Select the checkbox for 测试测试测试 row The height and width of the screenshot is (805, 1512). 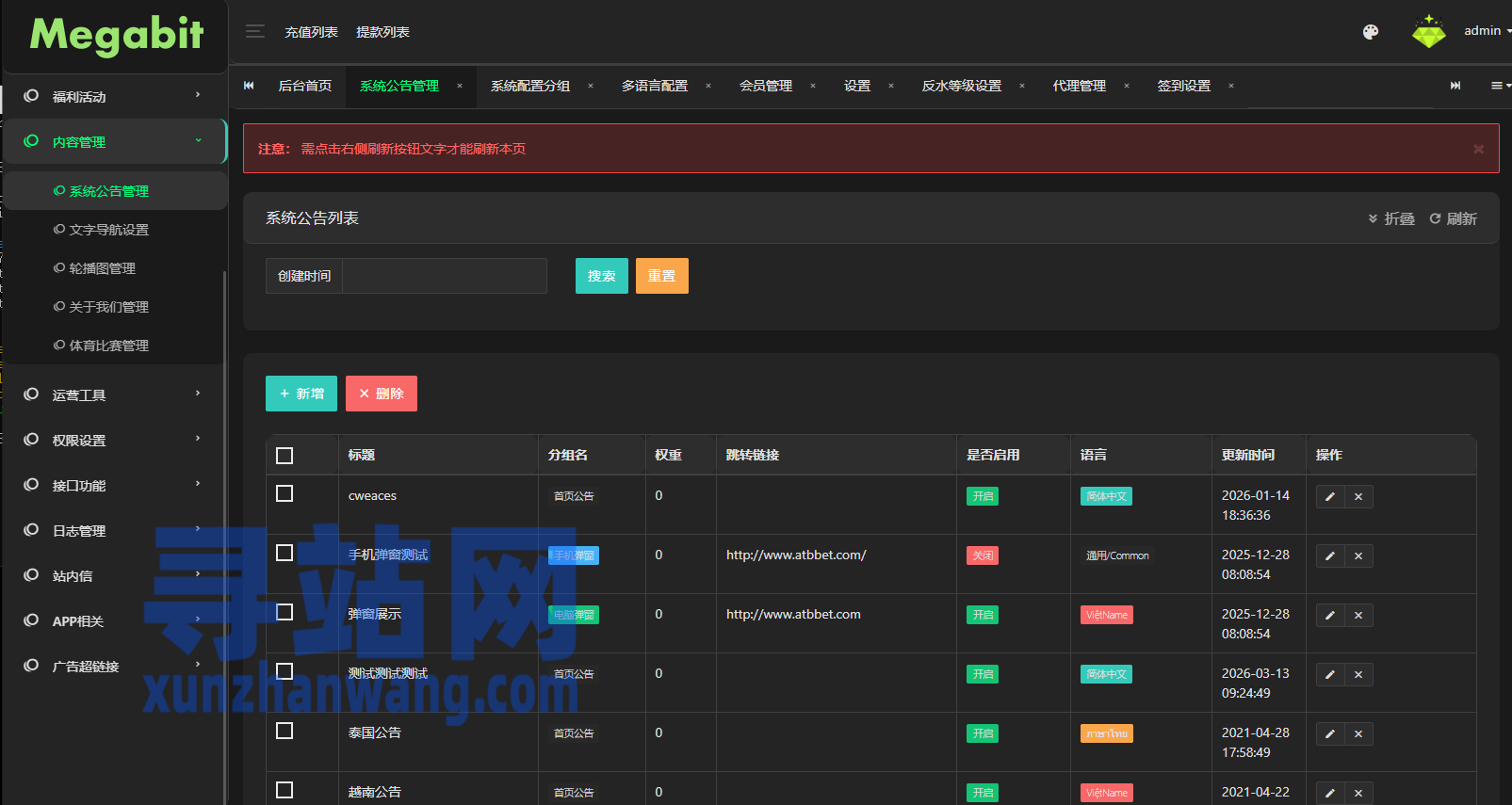285,672
